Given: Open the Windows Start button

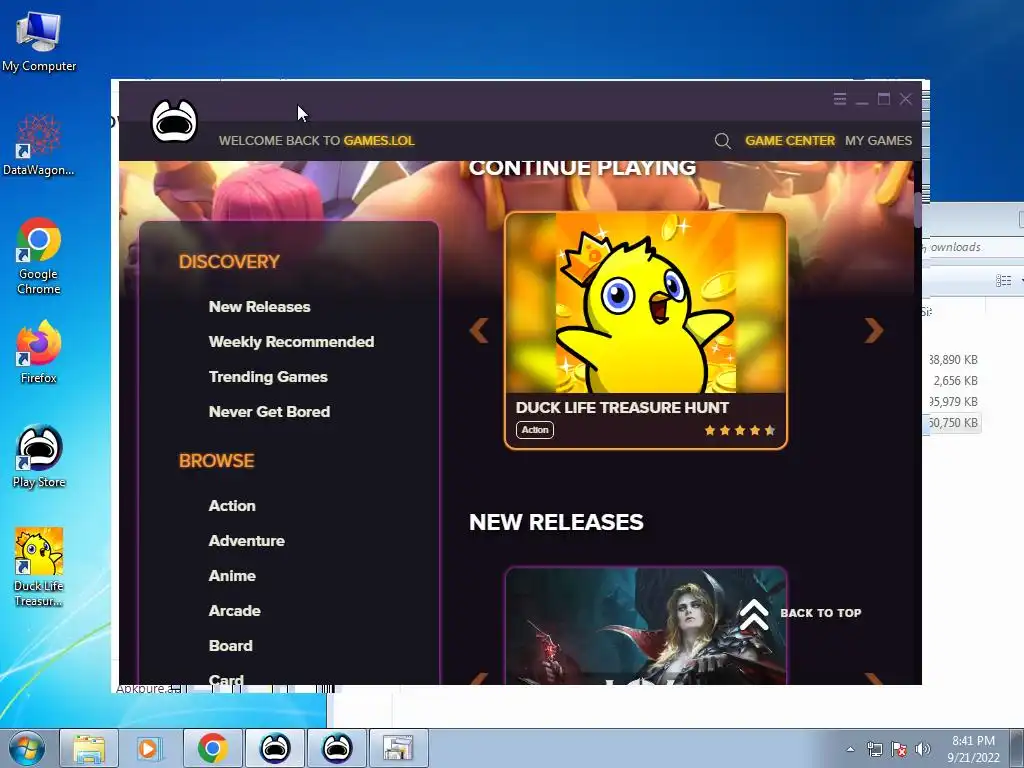Looking at the screenshot, I should [27, 748].
